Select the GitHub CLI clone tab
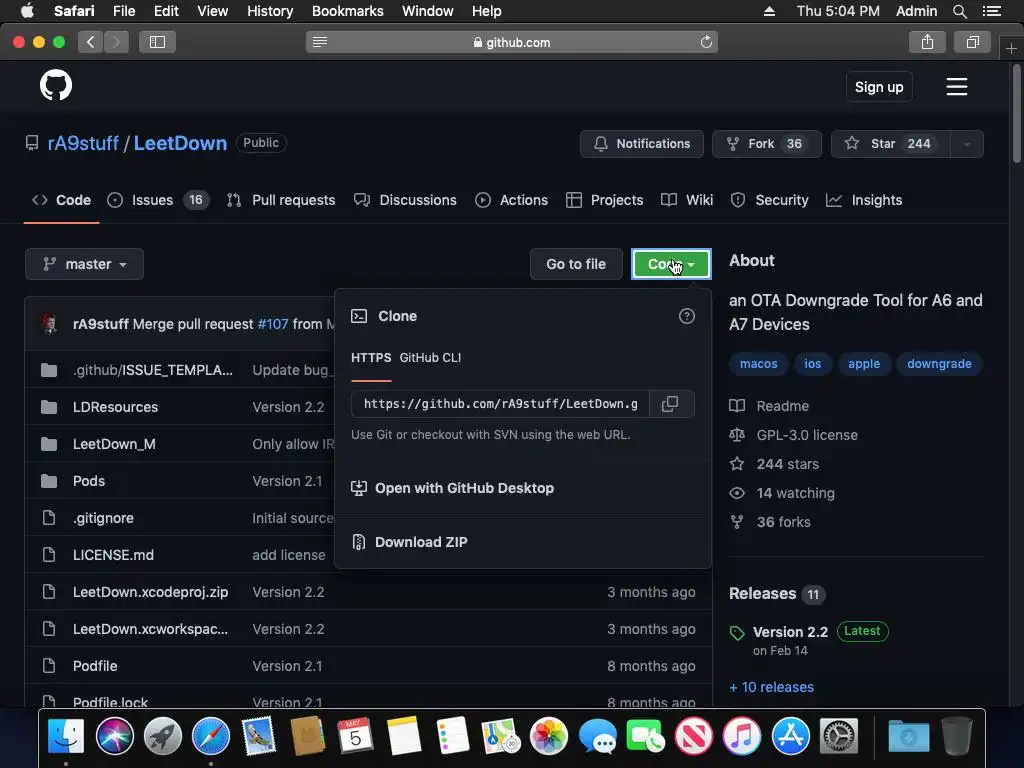1024x768 pixels. (430, 358)
